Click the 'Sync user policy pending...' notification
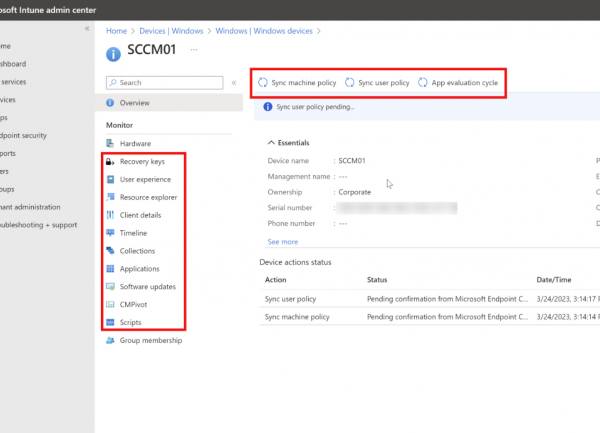The image size is (600, 433). [x=427, y=107]
